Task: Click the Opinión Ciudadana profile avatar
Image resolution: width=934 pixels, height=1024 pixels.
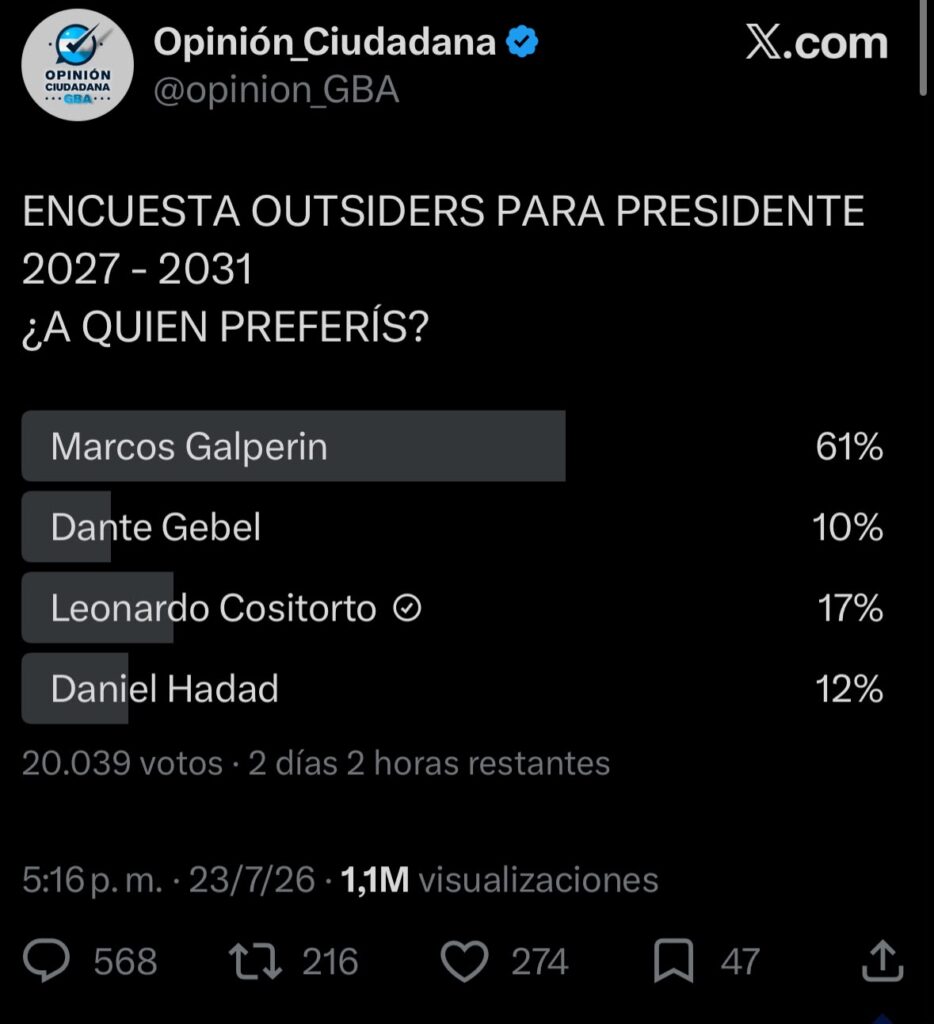Action: [x=78, y=65]
